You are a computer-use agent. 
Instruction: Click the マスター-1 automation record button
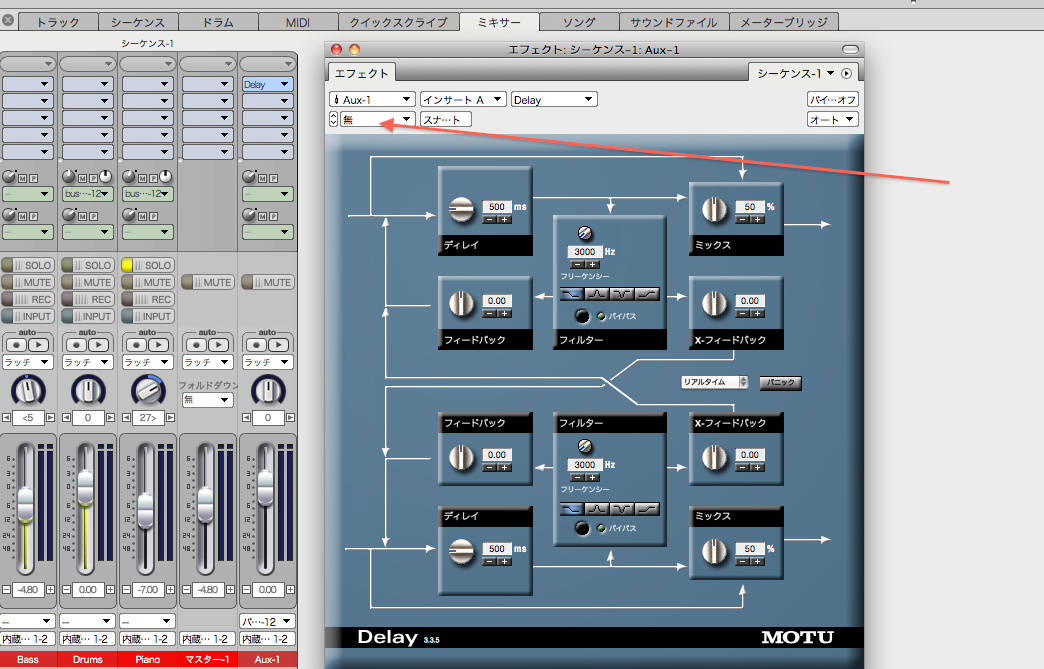[196, 345]
